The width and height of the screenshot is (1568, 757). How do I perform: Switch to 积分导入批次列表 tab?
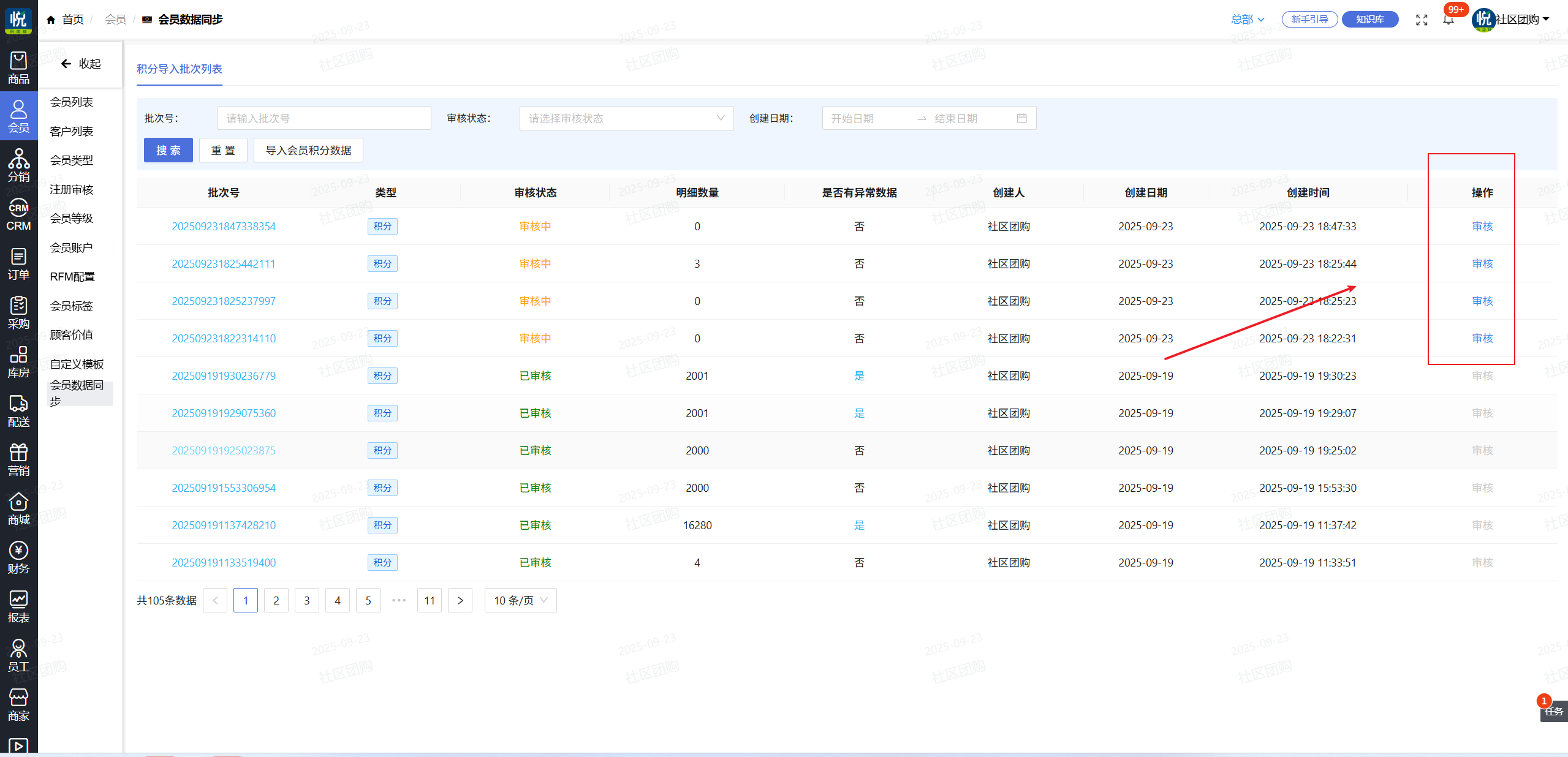click(179, 69)
